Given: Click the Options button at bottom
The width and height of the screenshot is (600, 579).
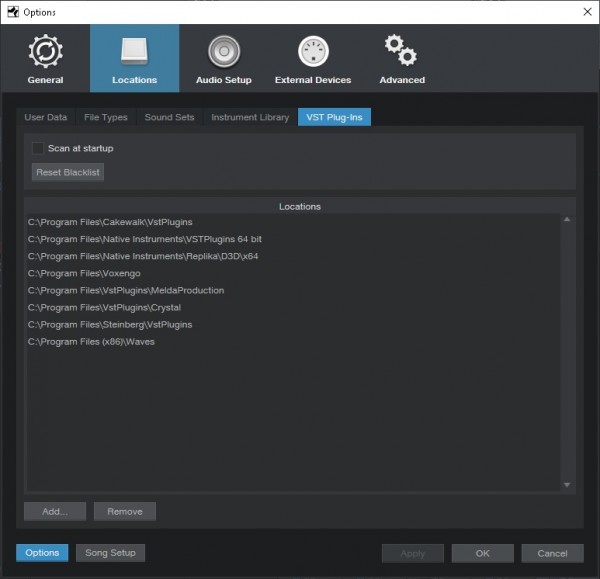Looking at the screenshot, I should click(42, 553).
